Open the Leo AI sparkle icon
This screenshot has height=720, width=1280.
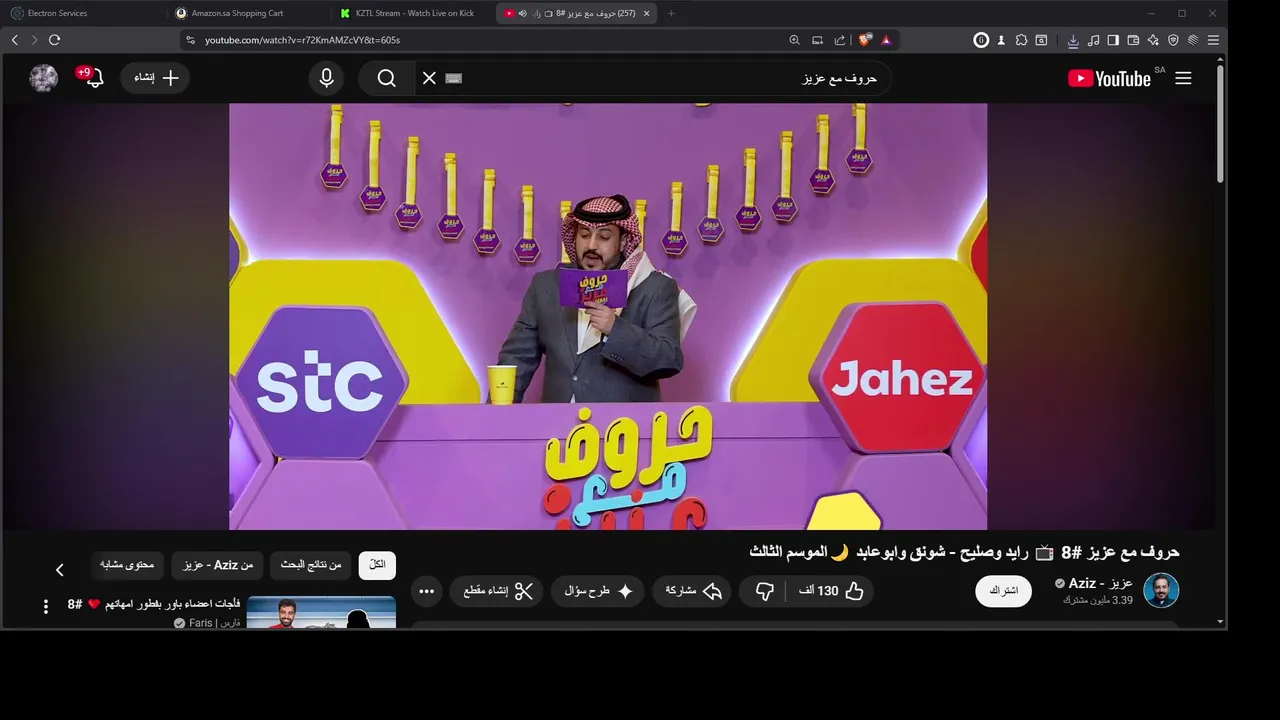[1153, 40]
